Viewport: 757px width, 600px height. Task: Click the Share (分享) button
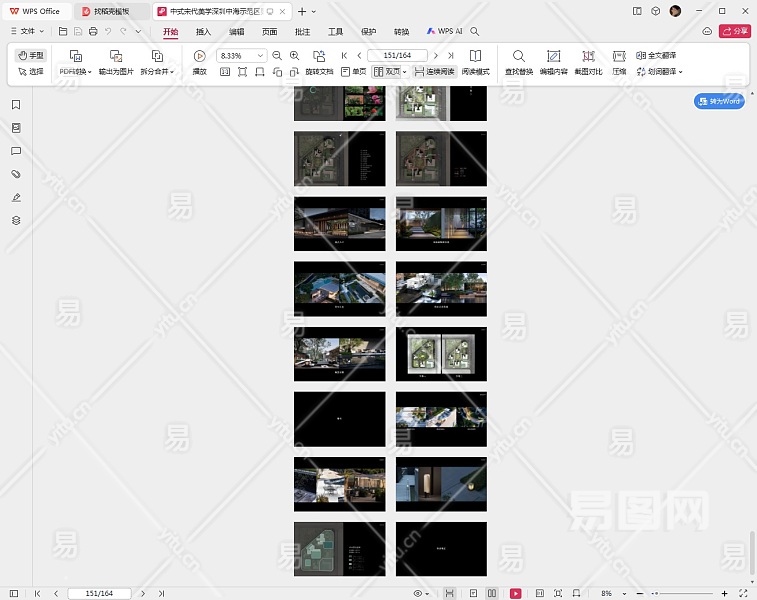[735, 32]
